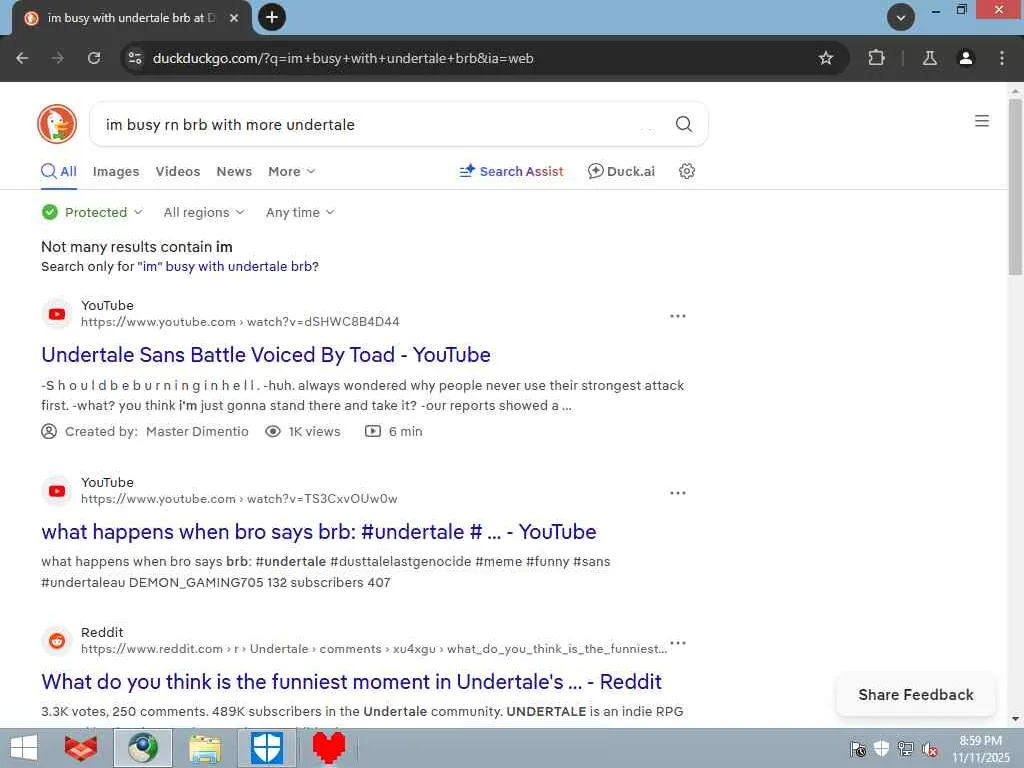
Task: Open more options for Toad video result
Action: tap(678, 316)
